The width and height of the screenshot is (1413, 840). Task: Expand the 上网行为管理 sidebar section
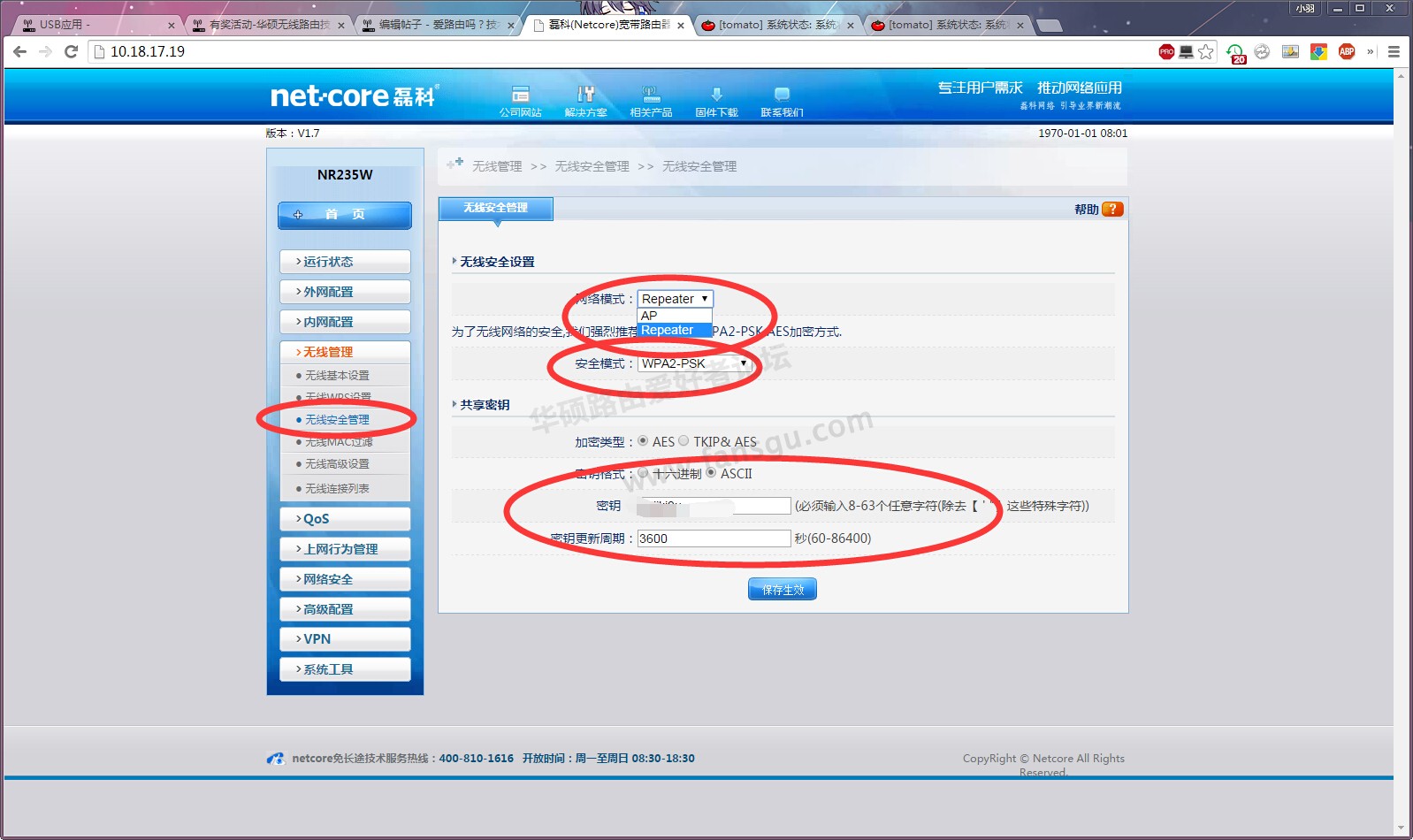coord(345,549)
